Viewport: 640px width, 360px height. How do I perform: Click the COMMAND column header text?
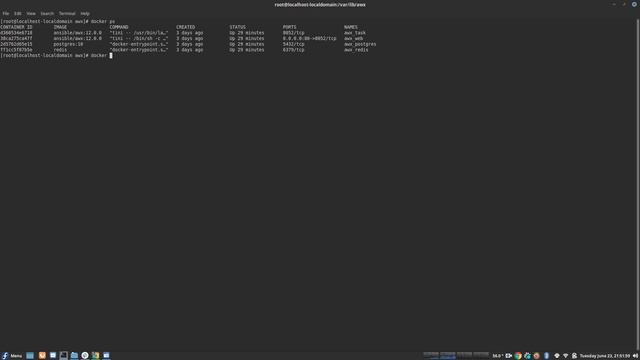[119, 27]
